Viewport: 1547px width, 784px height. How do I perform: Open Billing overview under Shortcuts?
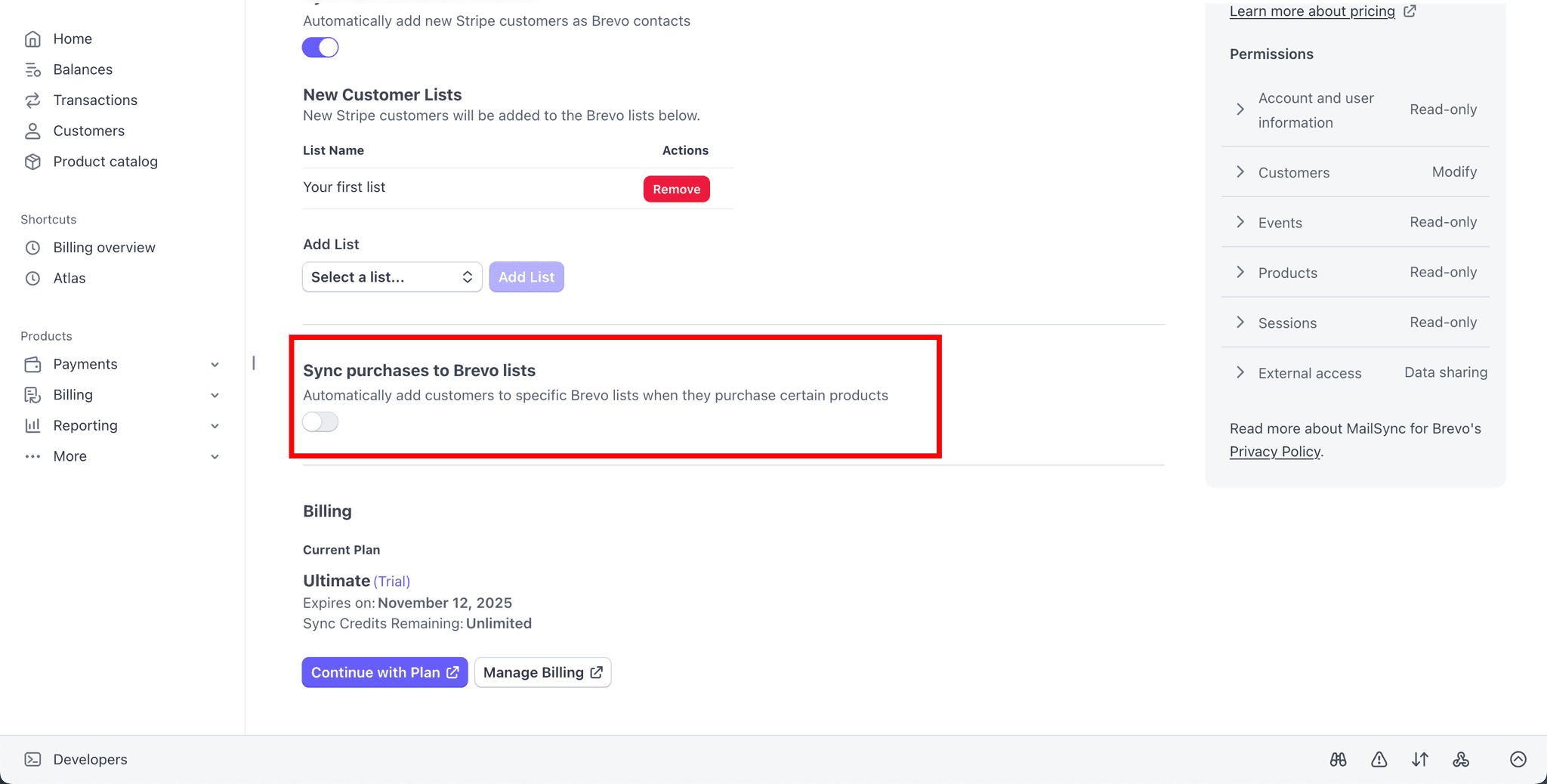click(104, 247)
